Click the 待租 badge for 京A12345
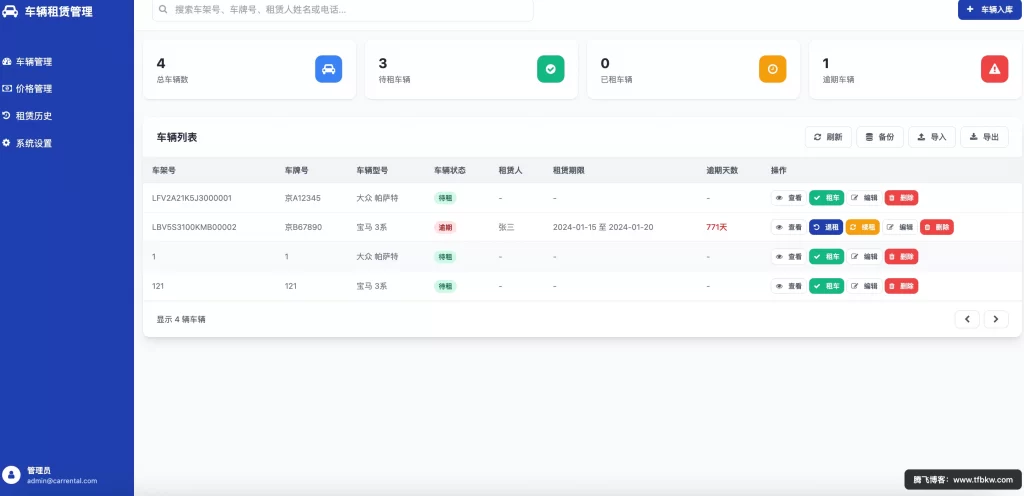1024x496 pixels. (445, 198)
